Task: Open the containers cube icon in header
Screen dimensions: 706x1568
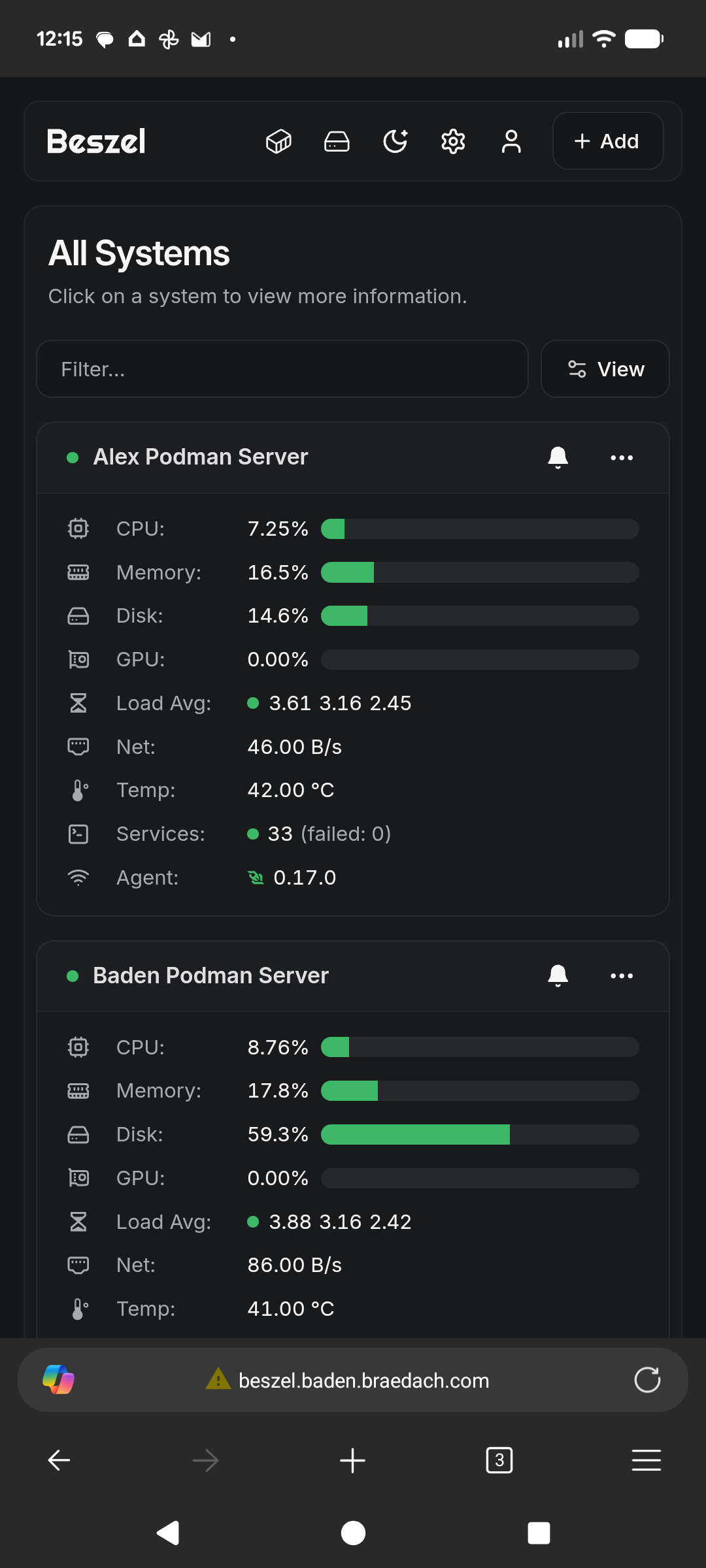Action: [x=278, y=141]
